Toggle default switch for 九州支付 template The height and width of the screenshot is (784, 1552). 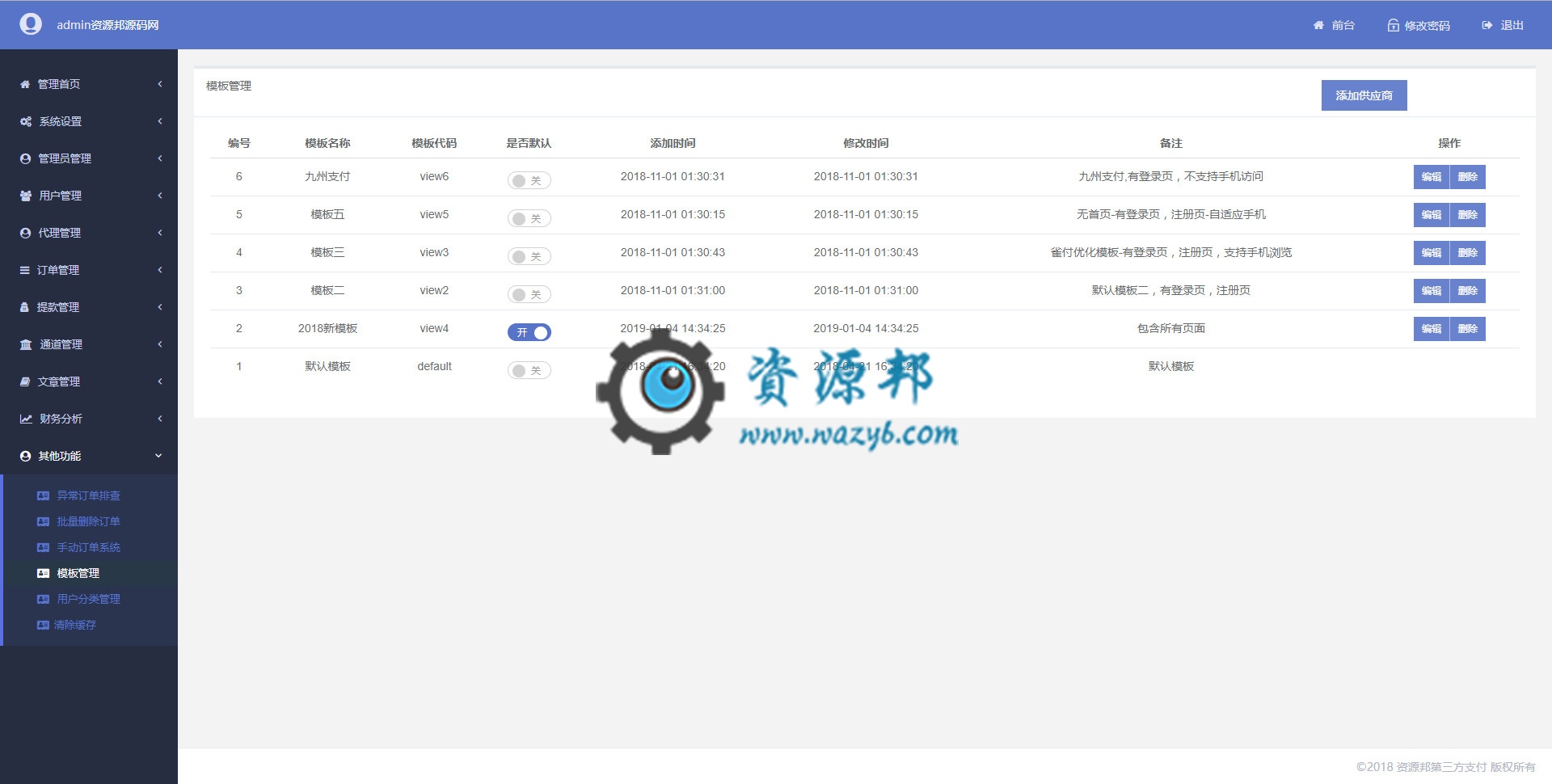[x=529, y=180]
